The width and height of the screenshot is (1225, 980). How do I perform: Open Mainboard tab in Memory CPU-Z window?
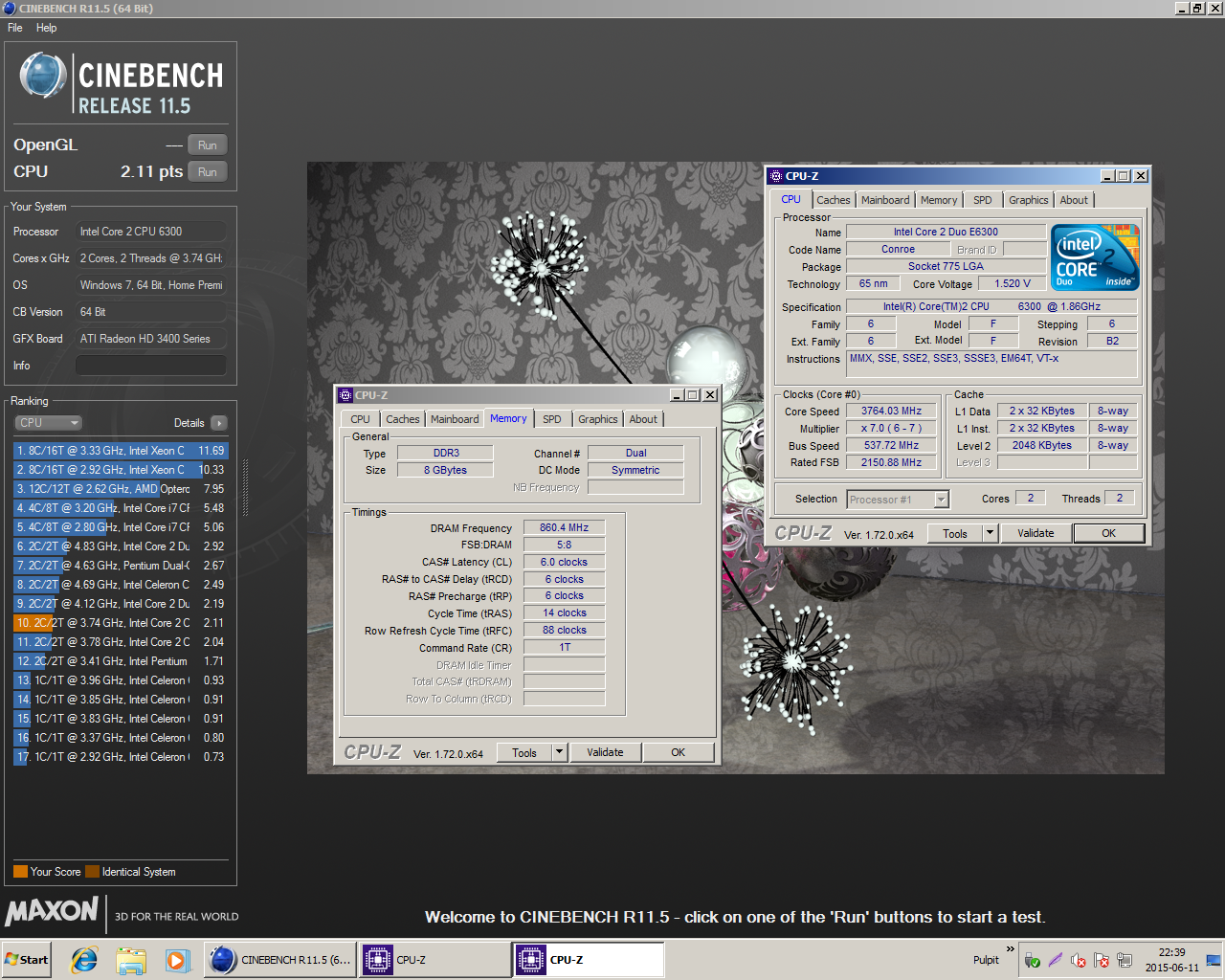point(455,419)
